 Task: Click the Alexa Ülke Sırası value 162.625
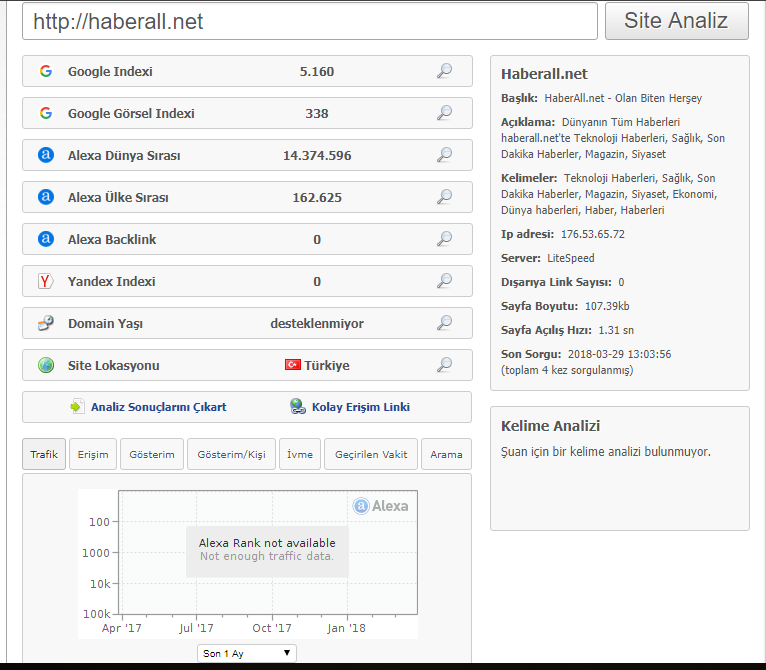(317, 197)
